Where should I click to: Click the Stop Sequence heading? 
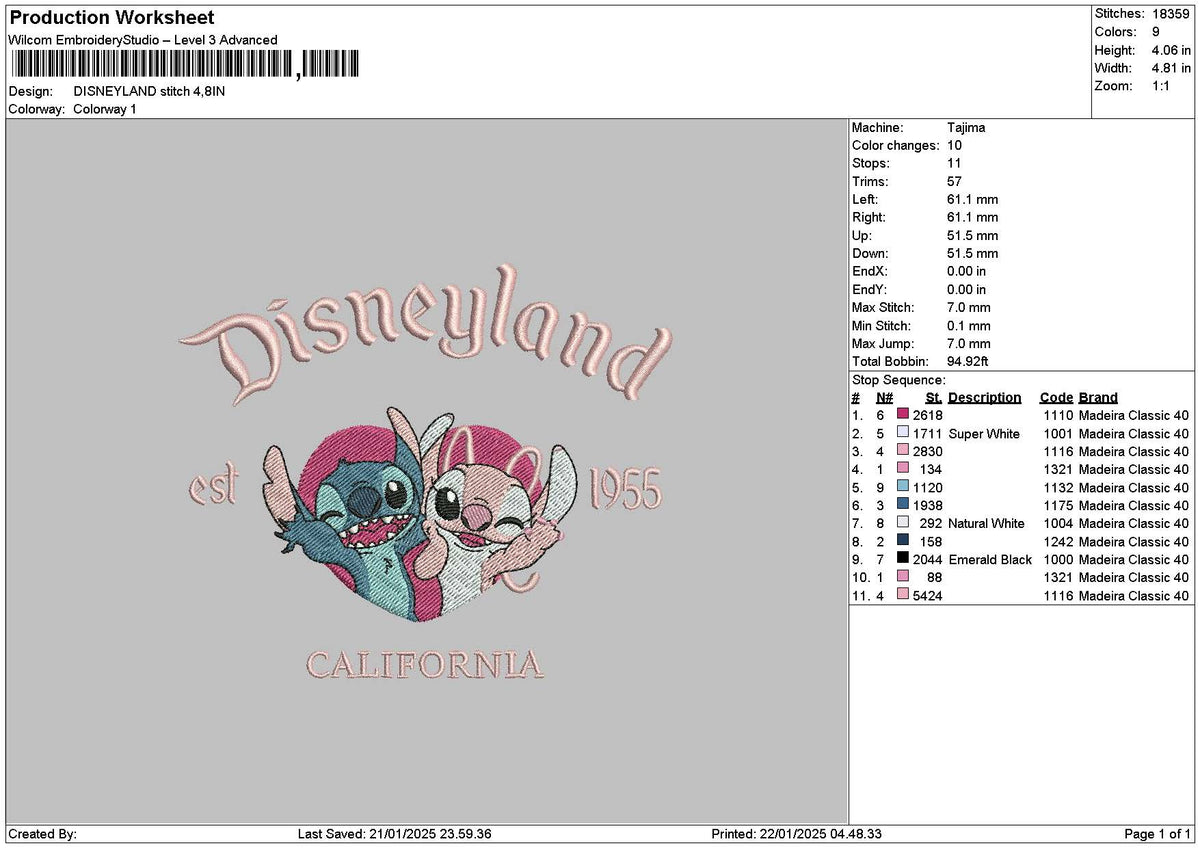(x=898, y=380)
